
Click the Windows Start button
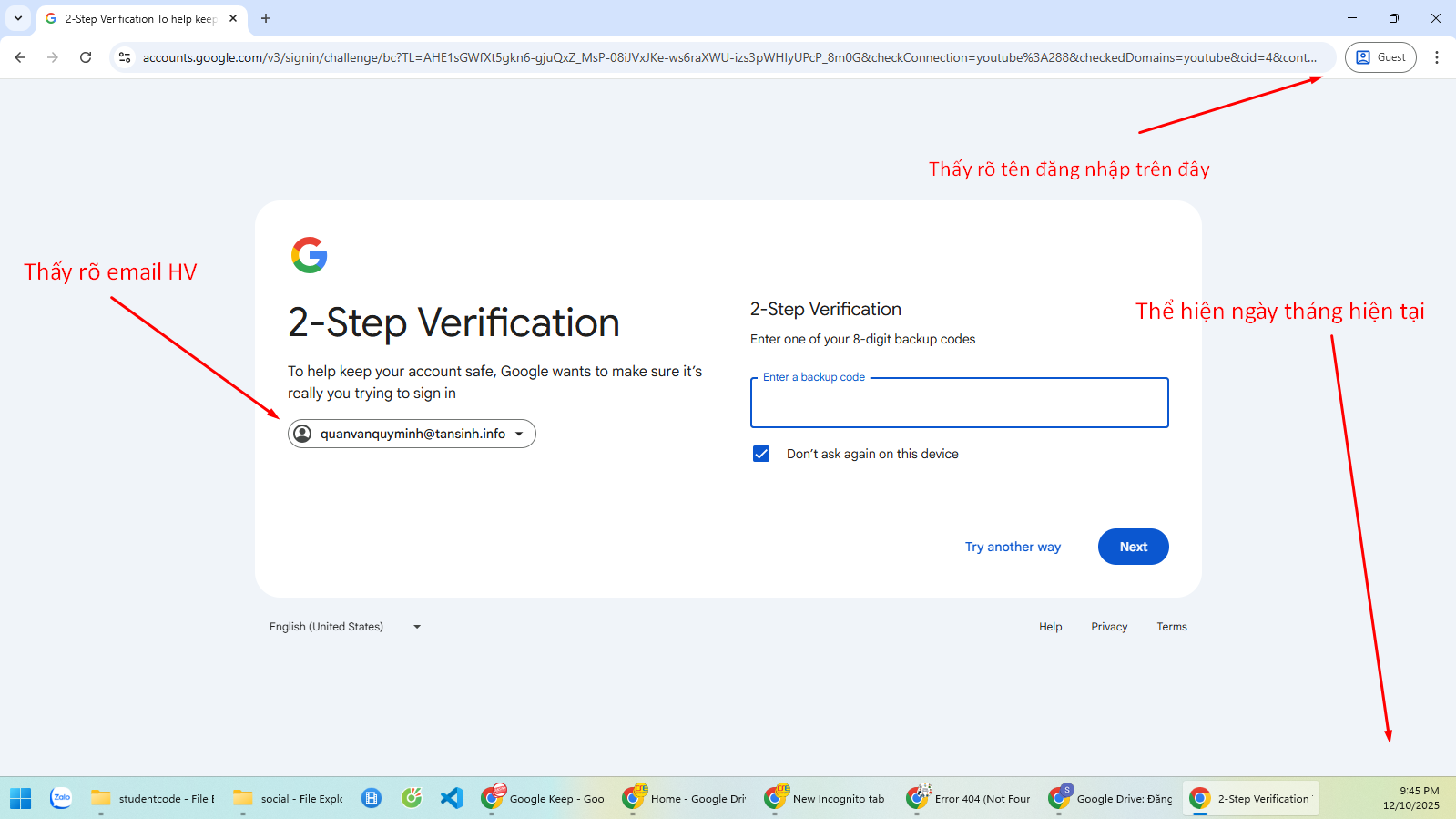point(20,798)
